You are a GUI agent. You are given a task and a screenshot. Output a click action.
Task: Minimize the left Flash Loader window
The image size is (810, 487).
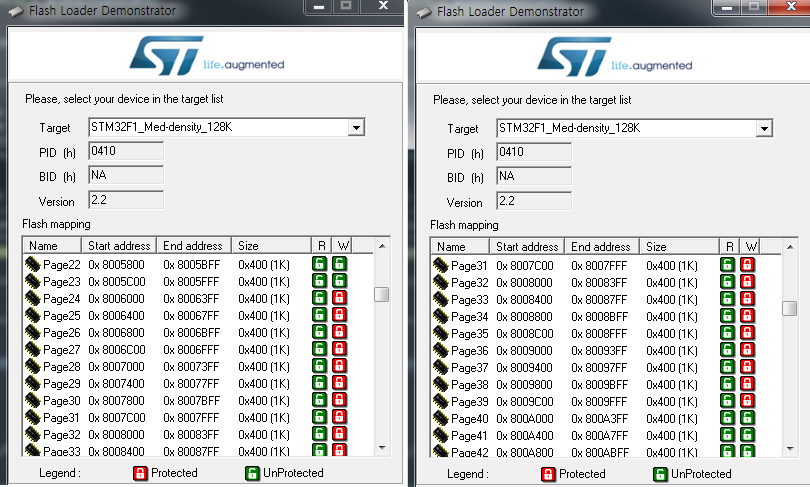pos(319,7)
